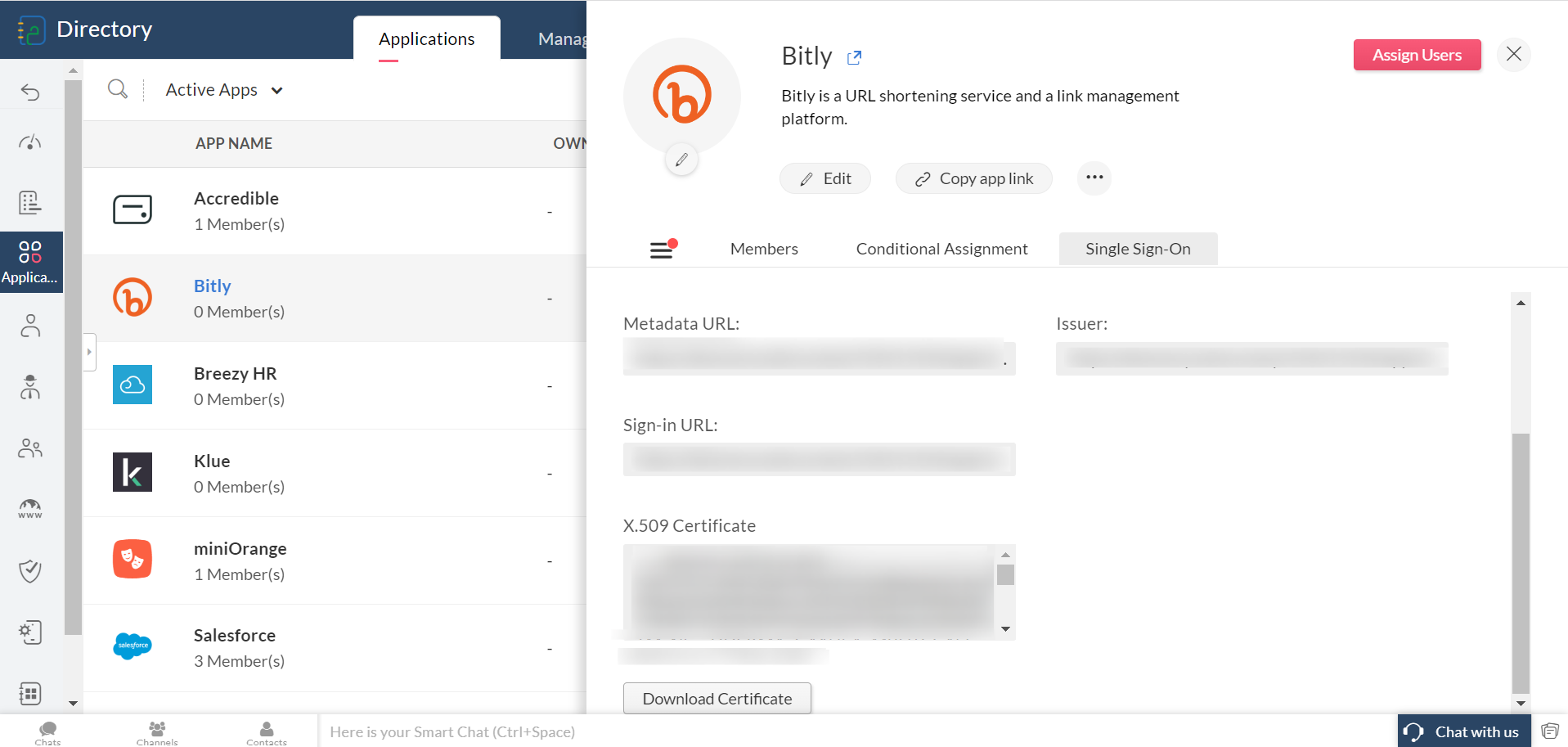
Task: Open Bitly in new window icon
Action: 855,57
